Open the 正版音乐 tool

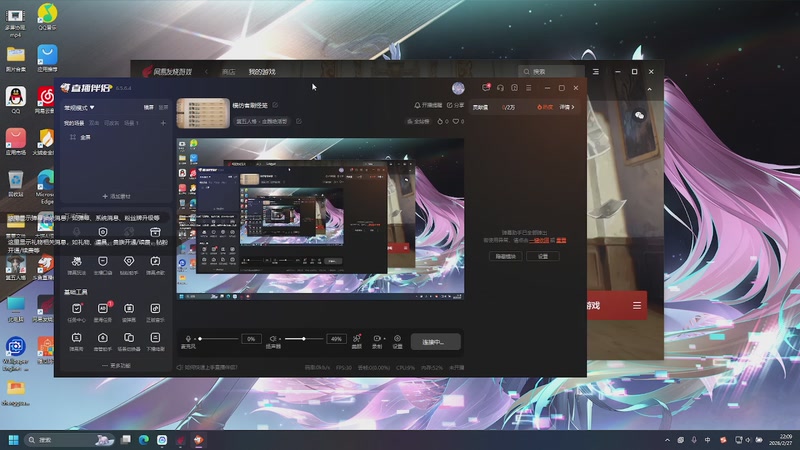point(155,309)
